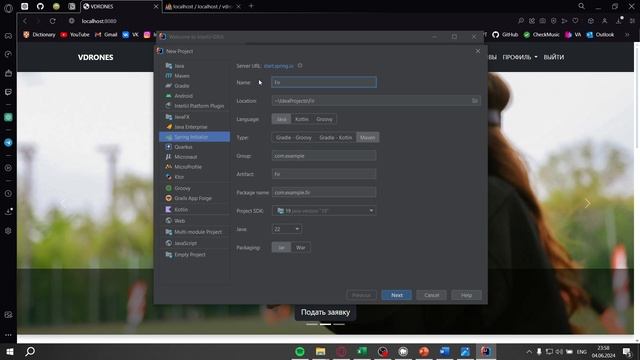The image size is (640, 360).
Task: Open the YouTube bookmark
Action: tap(75, 35)
